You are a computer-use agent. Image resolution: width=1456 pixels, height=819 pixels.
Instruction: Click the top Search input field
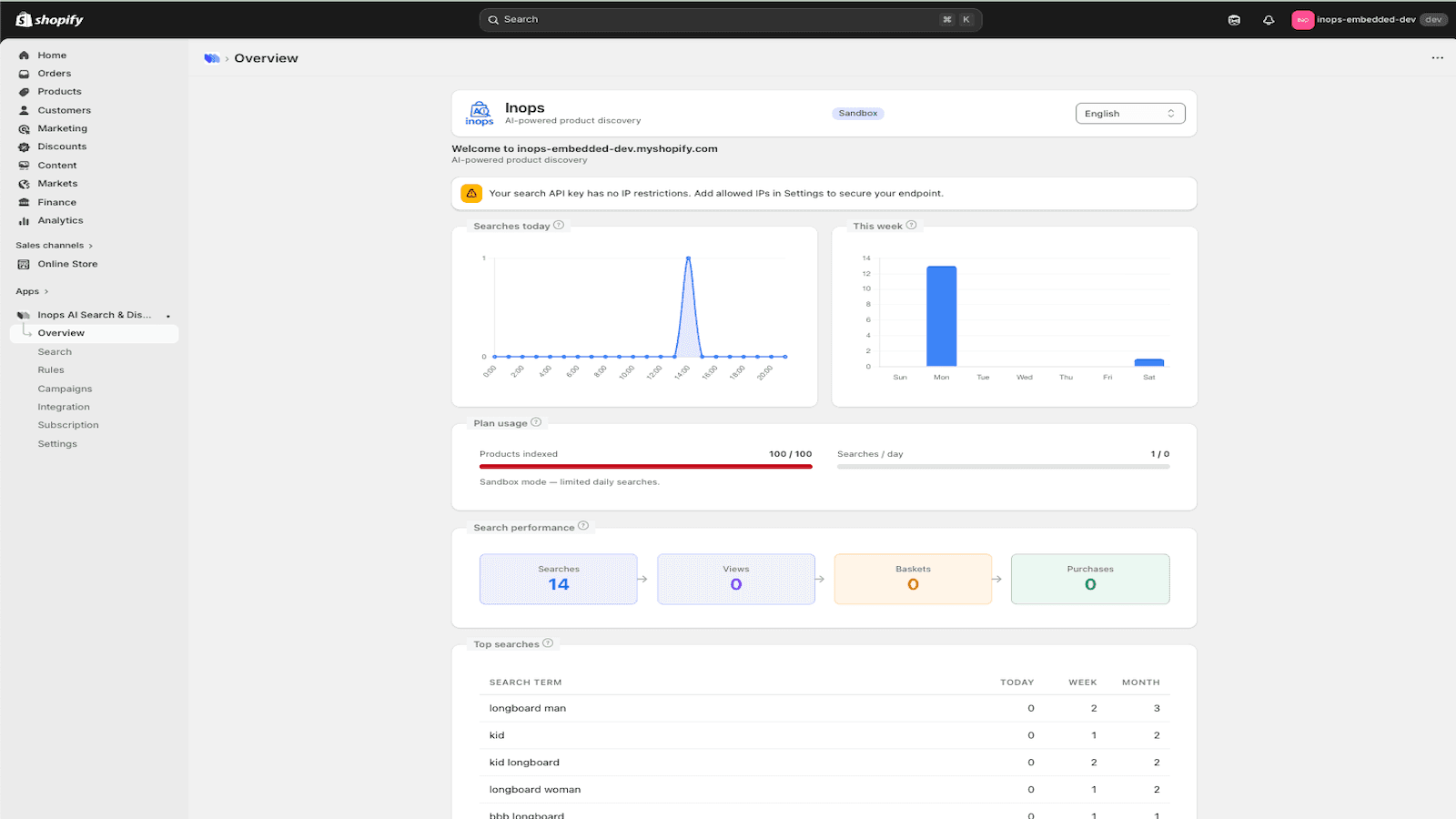coord(731,20)
